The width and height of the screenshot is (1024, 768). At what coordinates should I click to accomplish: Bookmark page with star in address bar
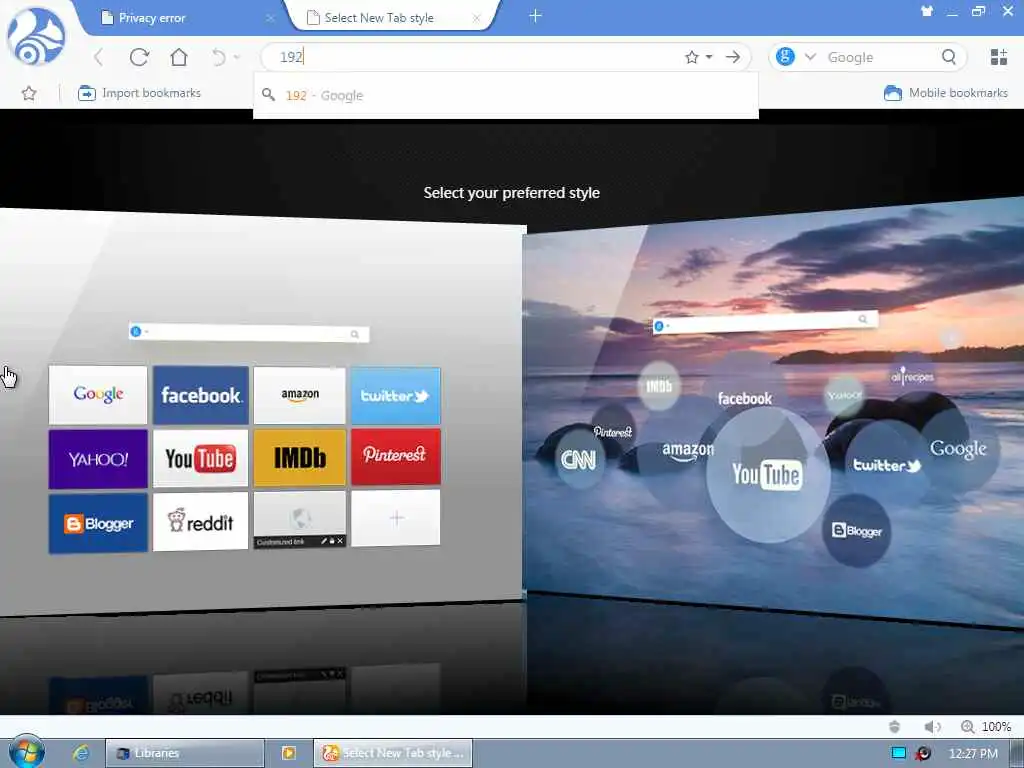[692, 57]
